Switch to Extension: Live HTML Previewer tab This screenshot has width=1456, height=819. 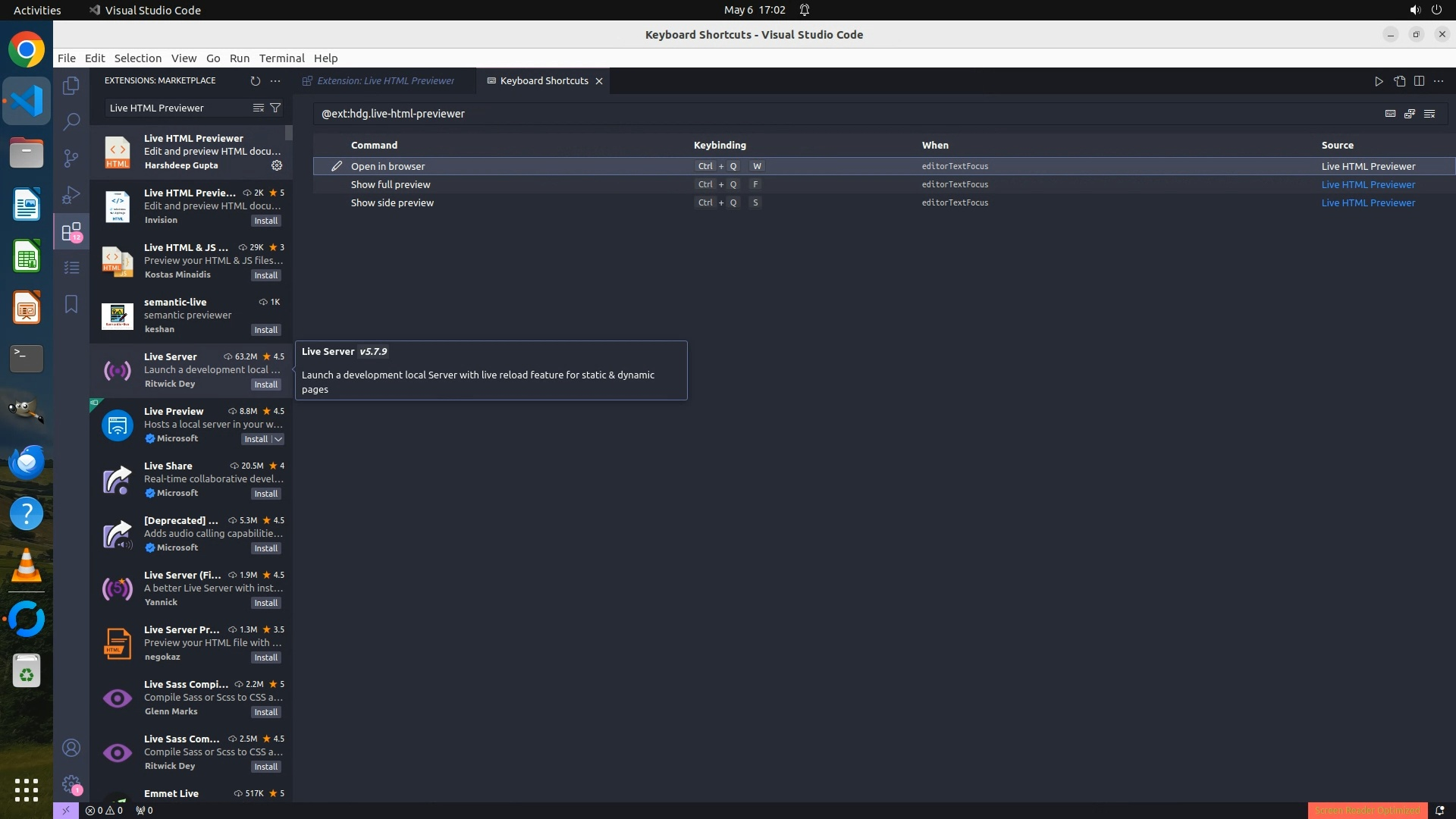tap(385, 80)
